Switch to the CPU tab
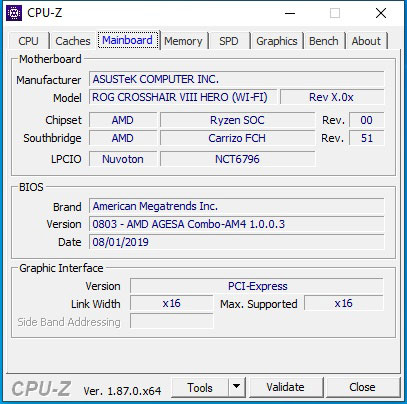The height and width of the screenshot is (404, 407). [x=28, y=41]
